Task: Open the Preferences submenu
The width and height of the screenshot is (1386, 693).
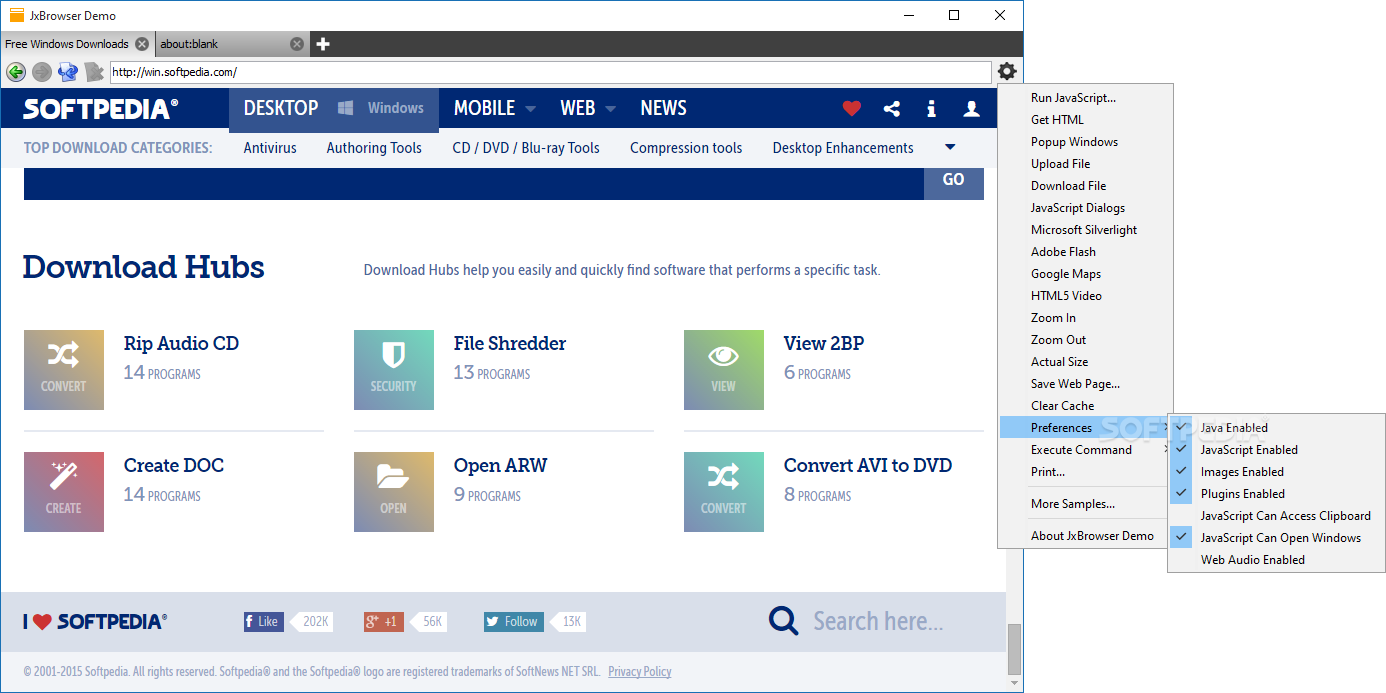Action: click(1085, 428)
